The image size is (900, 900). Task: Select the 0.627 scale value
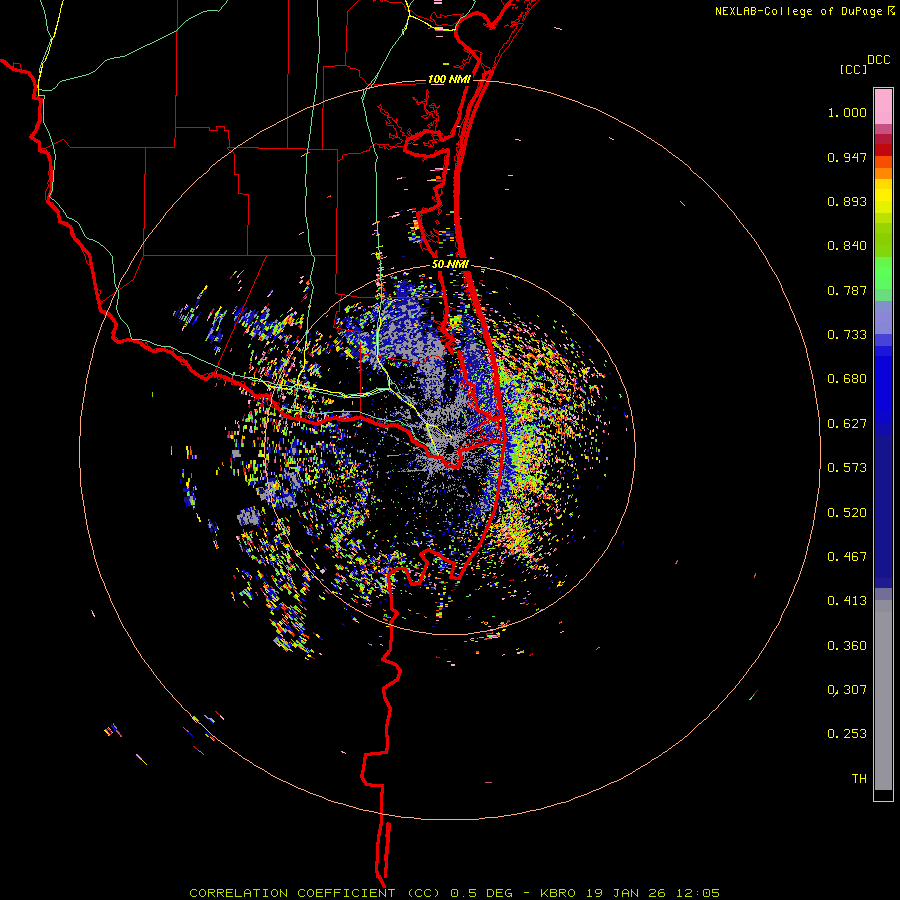point(847,424)
